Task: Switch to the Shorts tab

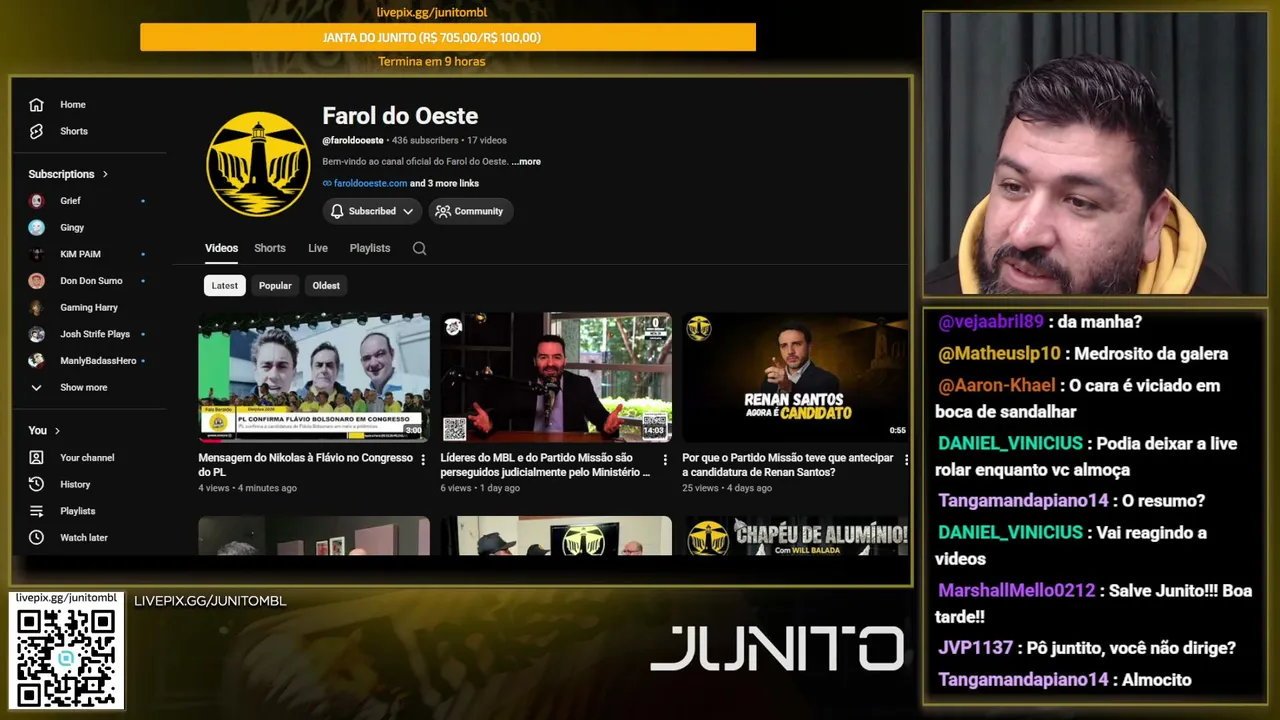Action: click(270, 248)
